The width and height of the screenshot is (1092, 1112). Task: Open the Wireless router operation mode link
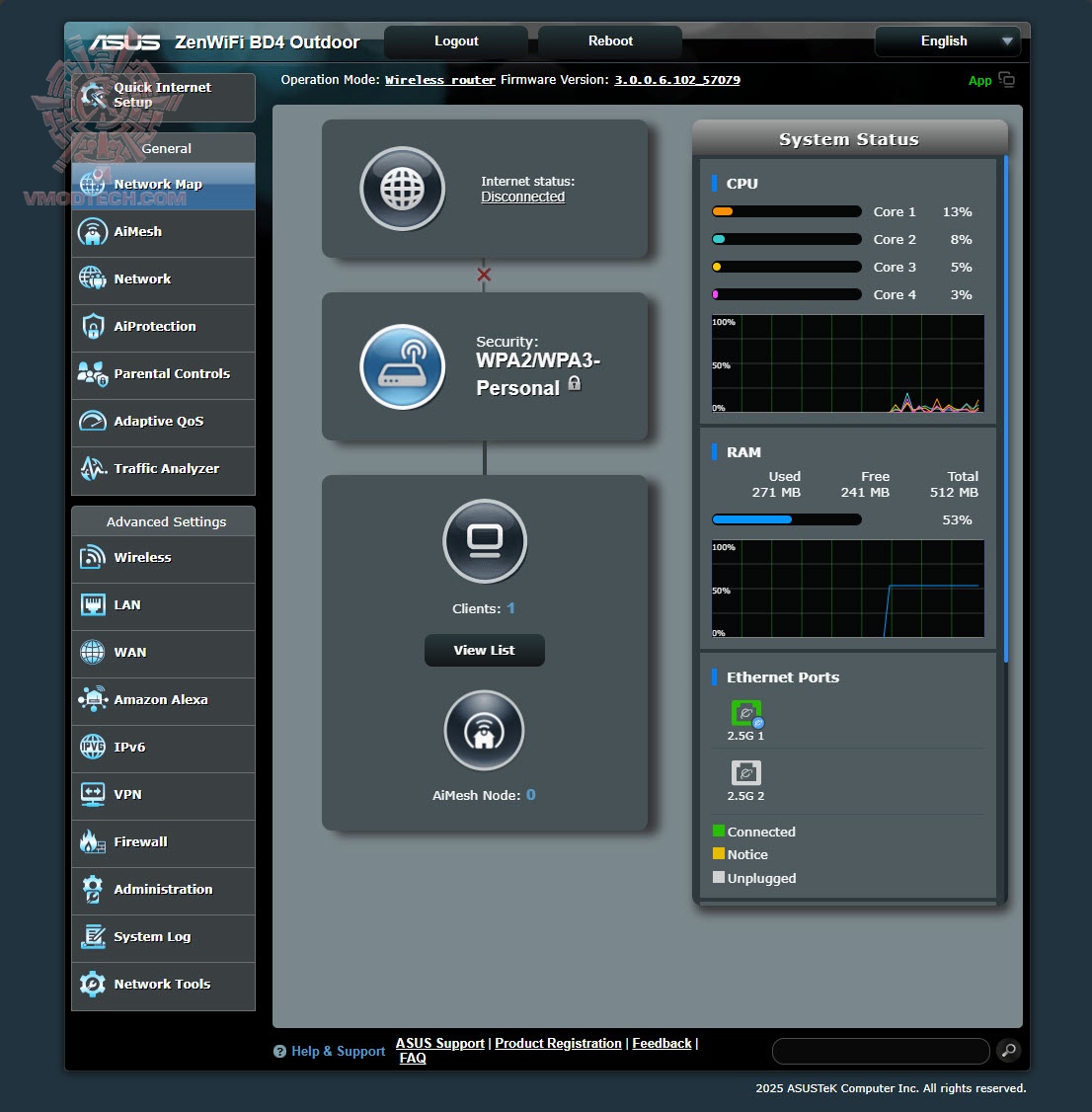[x=439, y=80]
